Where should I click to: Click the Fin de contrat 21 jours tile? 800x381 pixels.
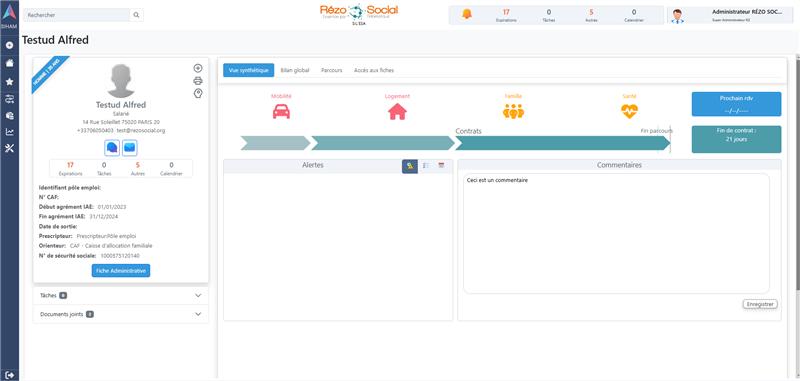736,139
